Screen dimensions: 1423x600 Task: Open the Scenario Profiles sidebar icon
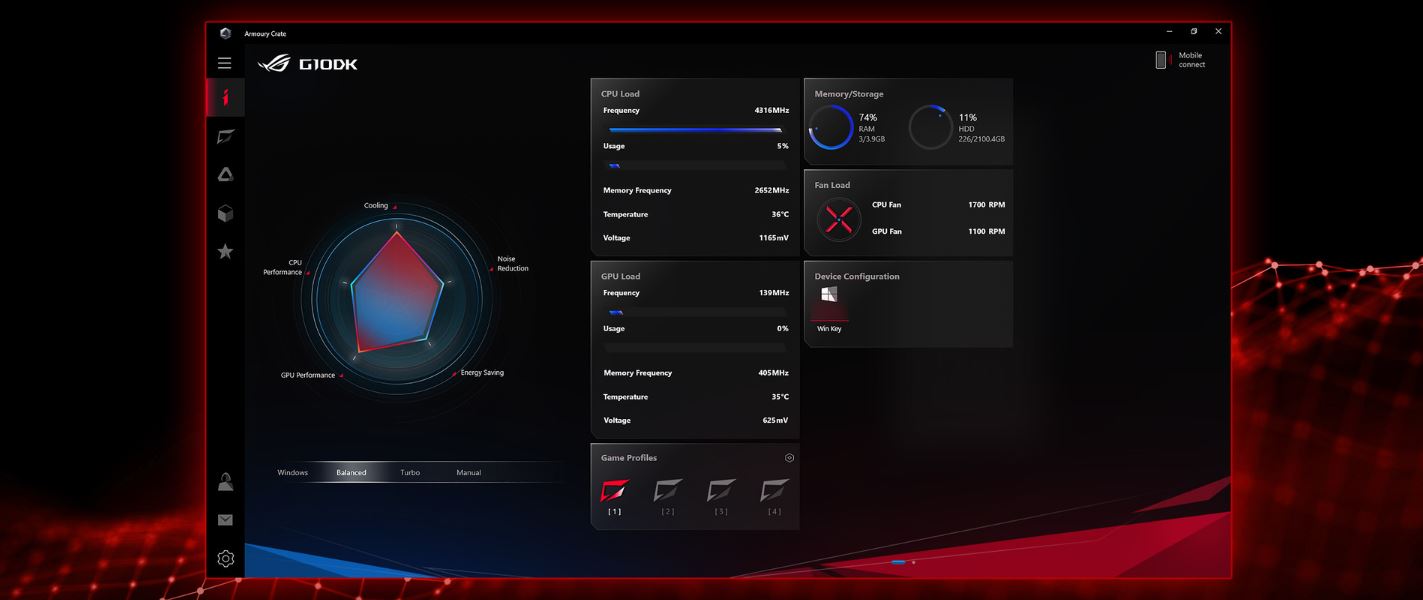(226, 136)
